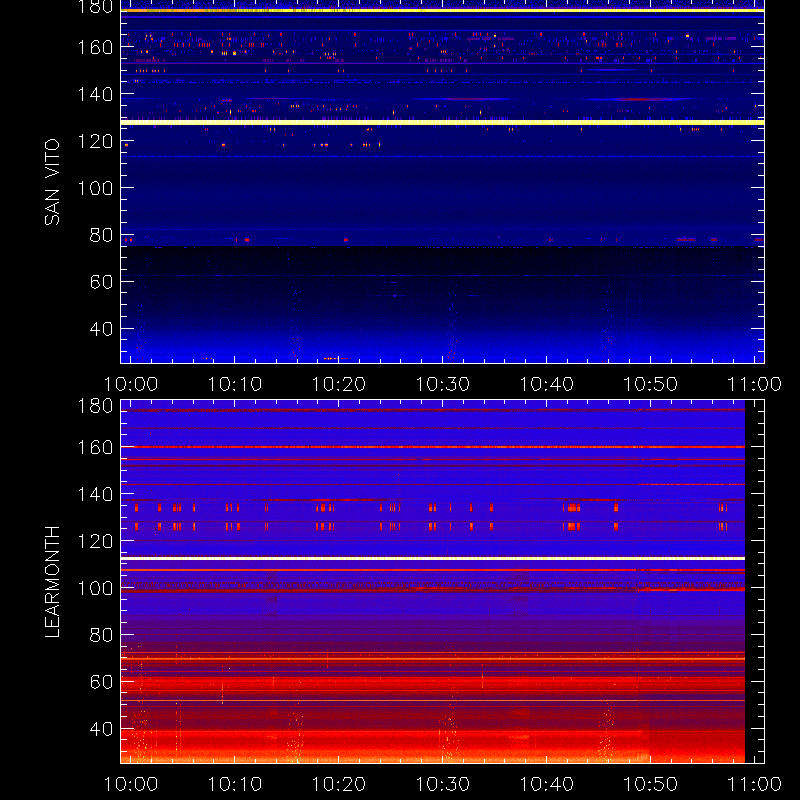Viewport: 800px width, 800px height.
Task: Select the 160 tick label on Learmonth plot
Action: [95, 447]
